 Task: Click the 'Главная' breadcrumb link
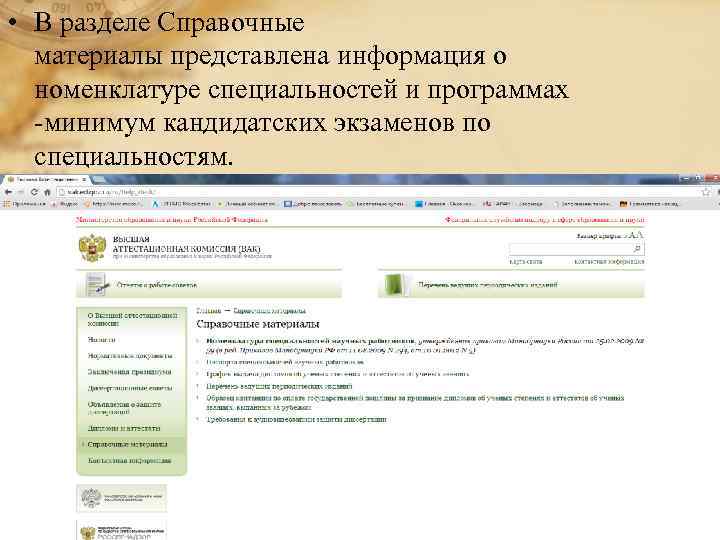(208, 311)
